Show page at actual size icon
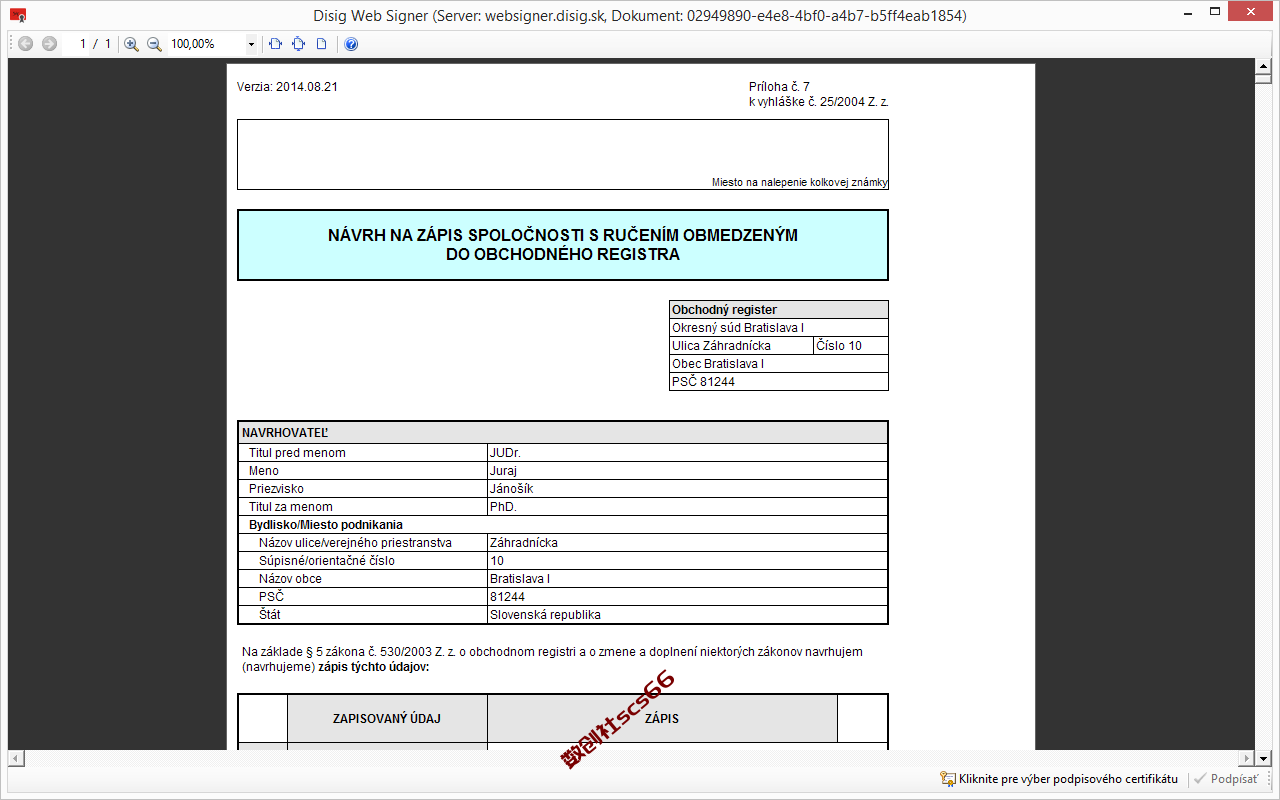Image resolution: width=1280 pixels, height=800 pixels. pyautogui.click(x=321, y=44)
